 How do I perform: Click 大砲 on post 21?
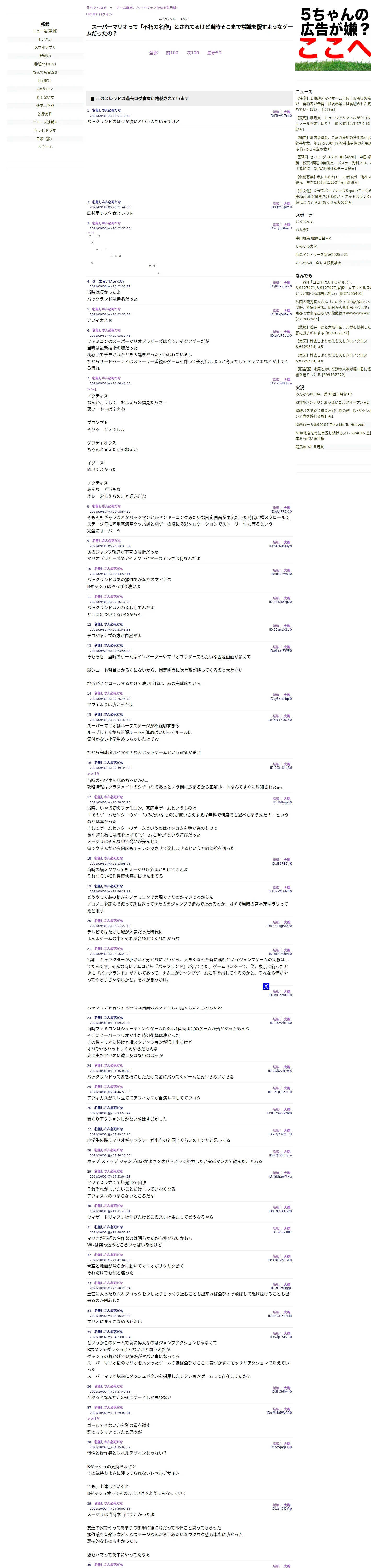(287, 950)
